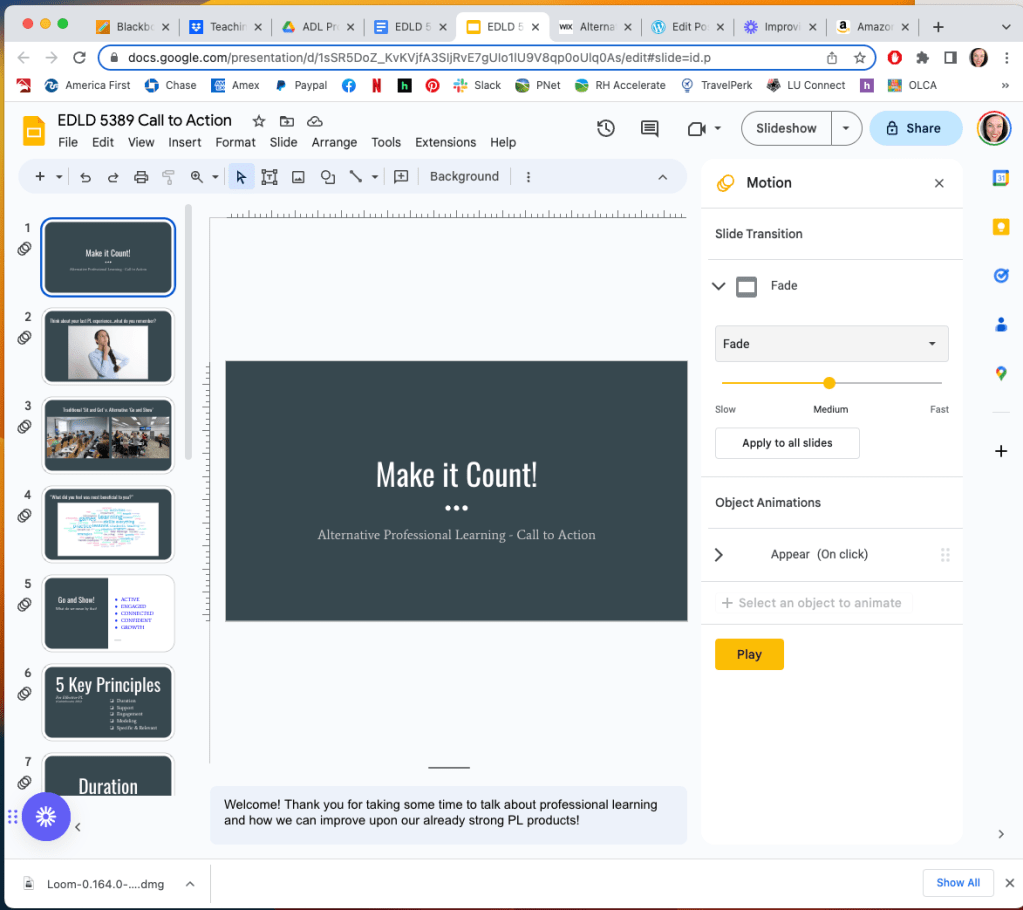Select the 5 Key Principles slide thumbnail
This screenshot has width=1023, height=910.
(x=108, y=702)
